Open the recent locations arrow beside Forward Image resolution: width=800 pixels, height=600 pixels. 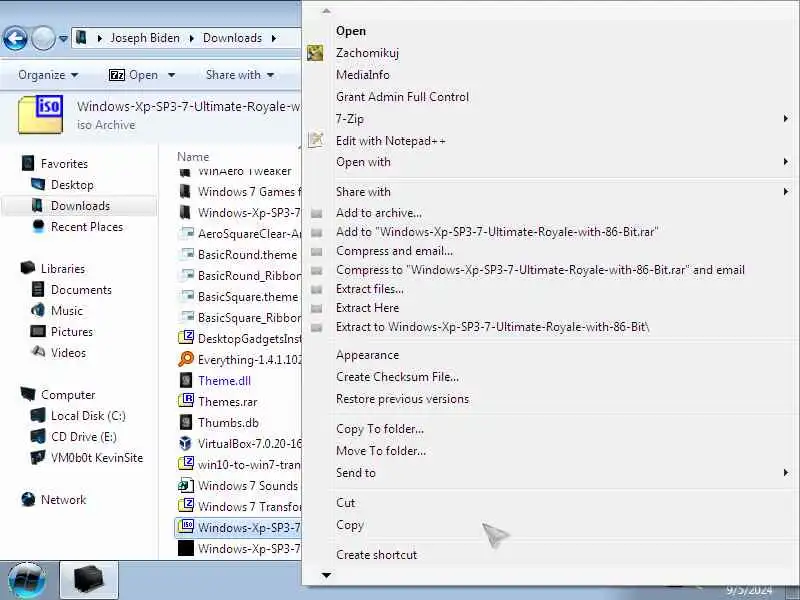(x=63, y=38)
